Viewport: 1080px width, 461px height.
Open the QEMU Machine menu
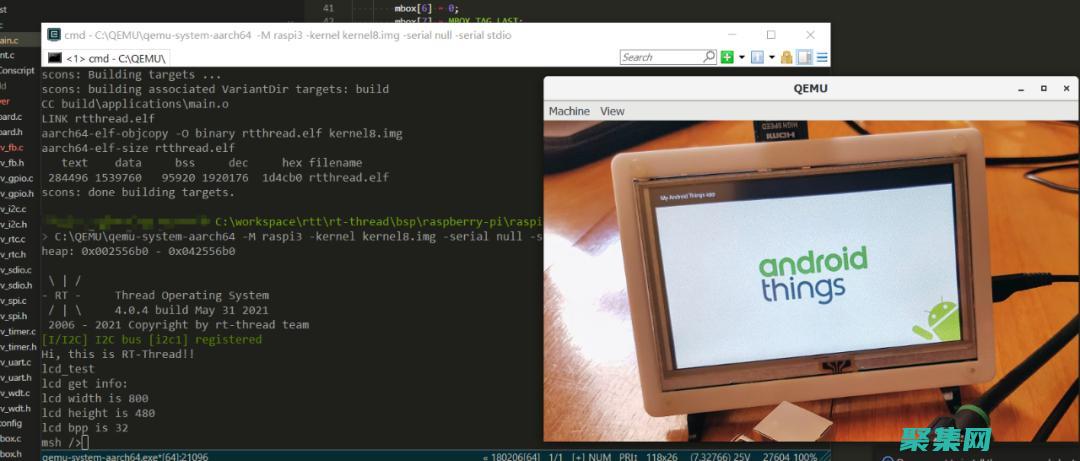pyautogui.click(x=569, y=111)
